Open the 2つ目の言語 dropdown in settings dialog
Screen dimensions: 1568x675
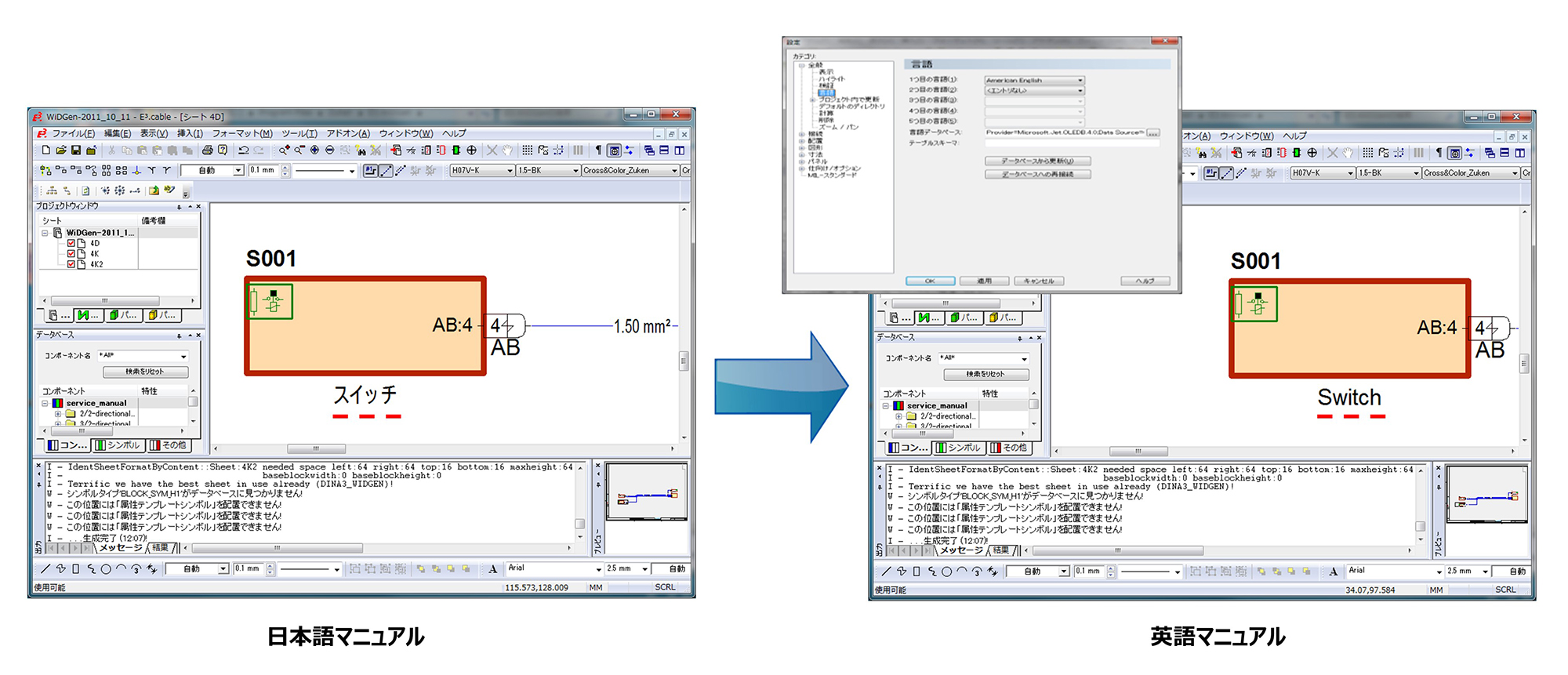click(x=1035, y=90)
